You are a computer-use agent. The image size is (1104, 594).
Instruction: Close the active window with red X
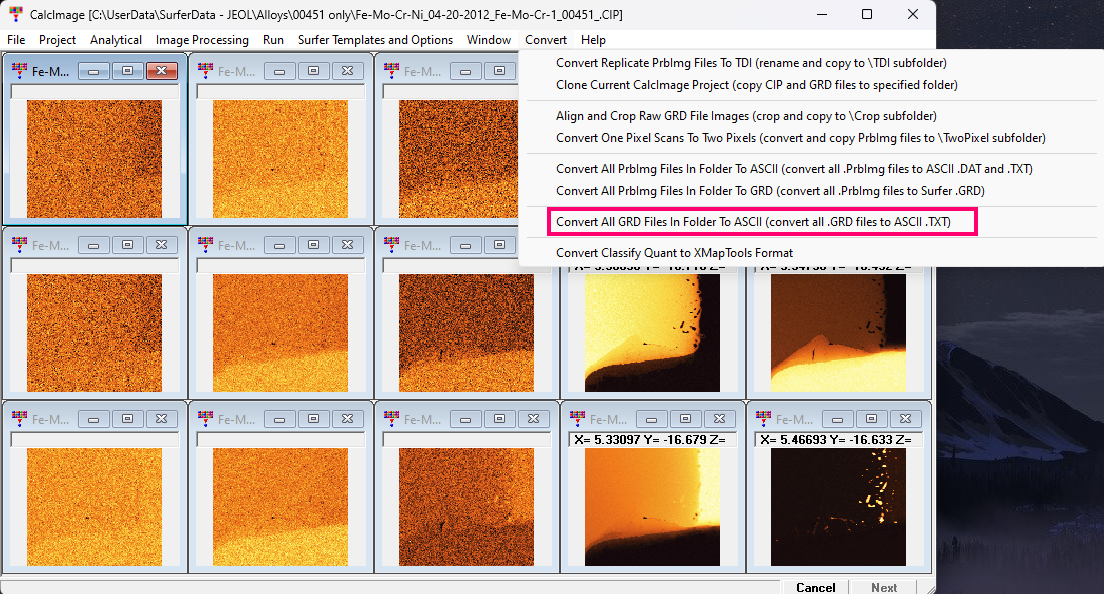161,71
